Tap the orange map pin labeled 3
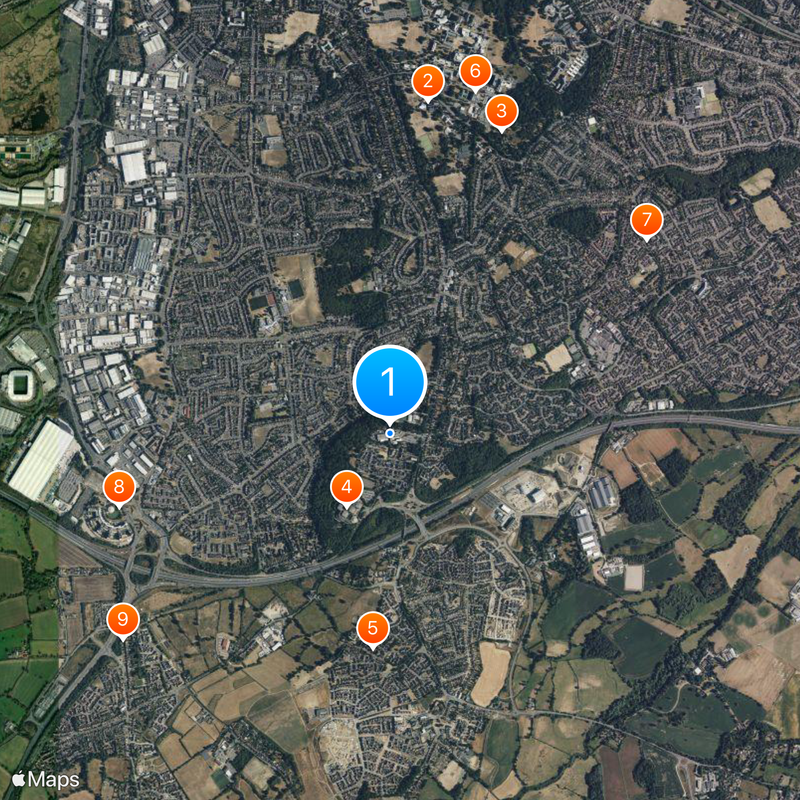 point(502,111)
